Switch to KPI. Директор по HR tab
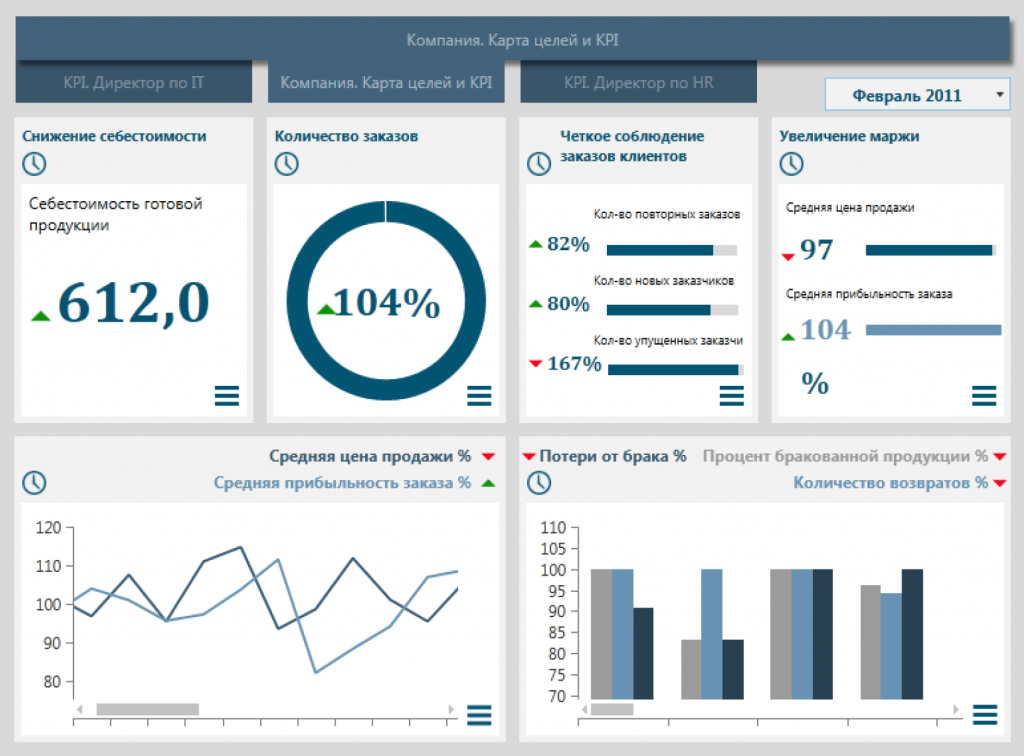1024x756 pixels. click(639, 82)
